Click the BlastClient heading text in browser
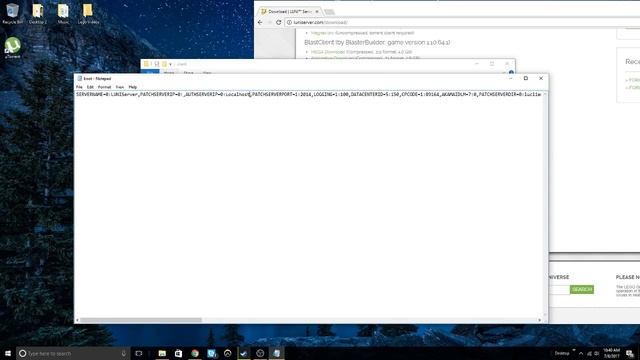 click(x=377, y=42)
